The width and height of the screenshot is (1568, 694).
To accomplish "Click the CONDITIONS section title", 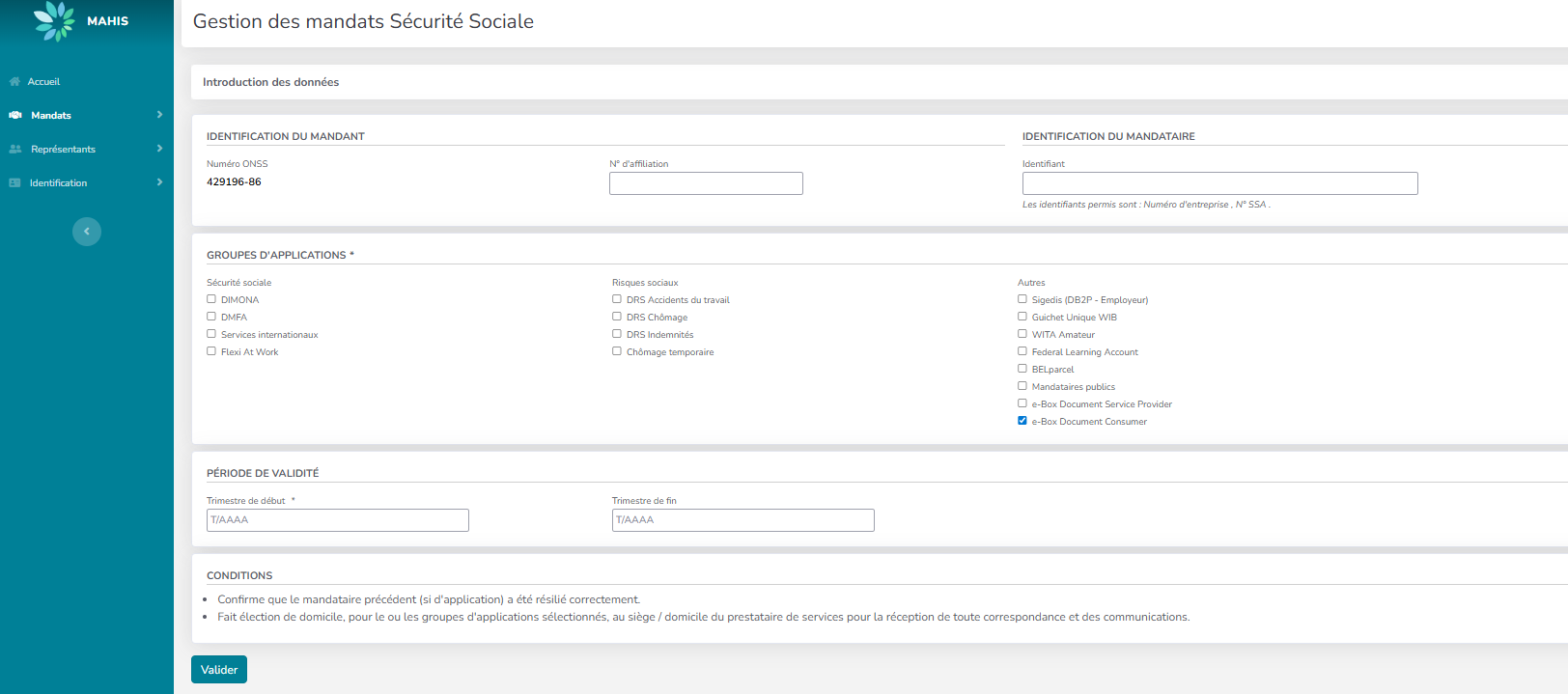I will coord(239,575).
